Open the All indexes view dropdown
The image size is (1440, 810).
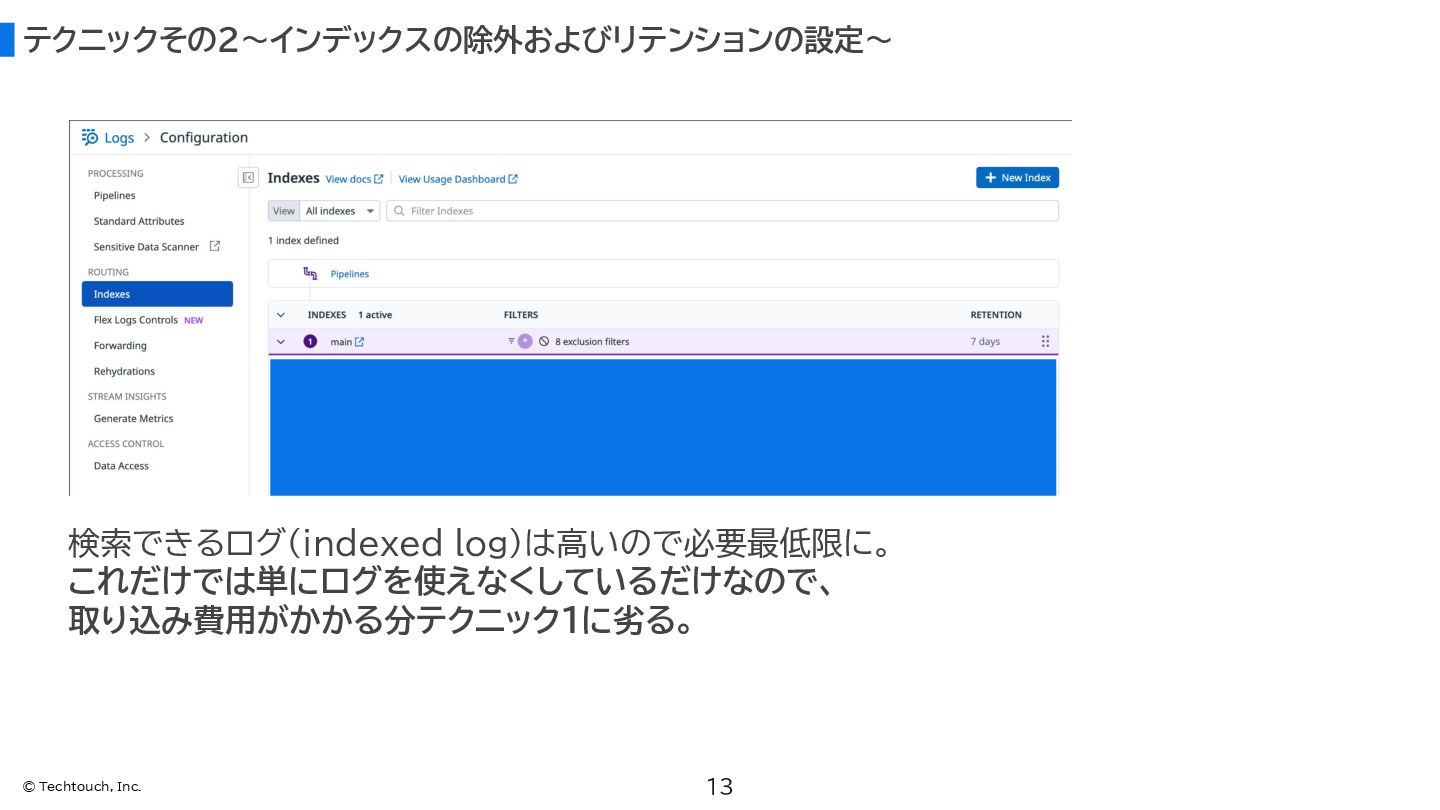pos(340,211)
